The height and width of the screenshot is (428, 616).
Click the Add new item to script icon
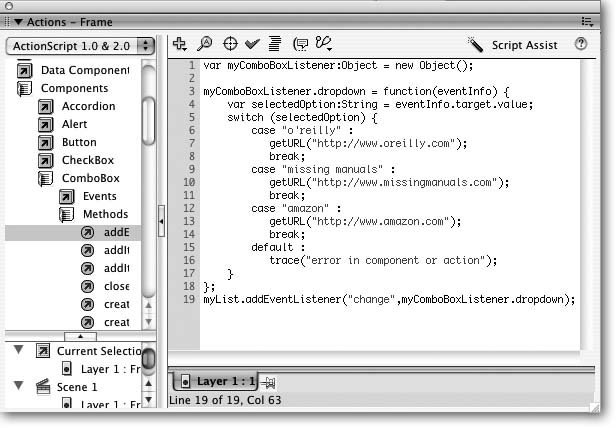click(180, 44)
